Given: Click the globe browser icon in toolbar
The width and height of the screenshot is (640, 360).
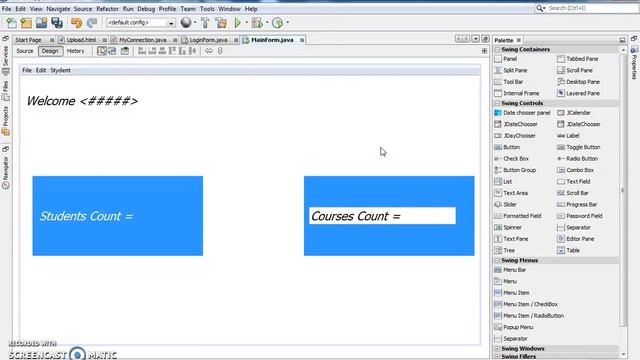Looking at the screenshot, I should (186, 23).
